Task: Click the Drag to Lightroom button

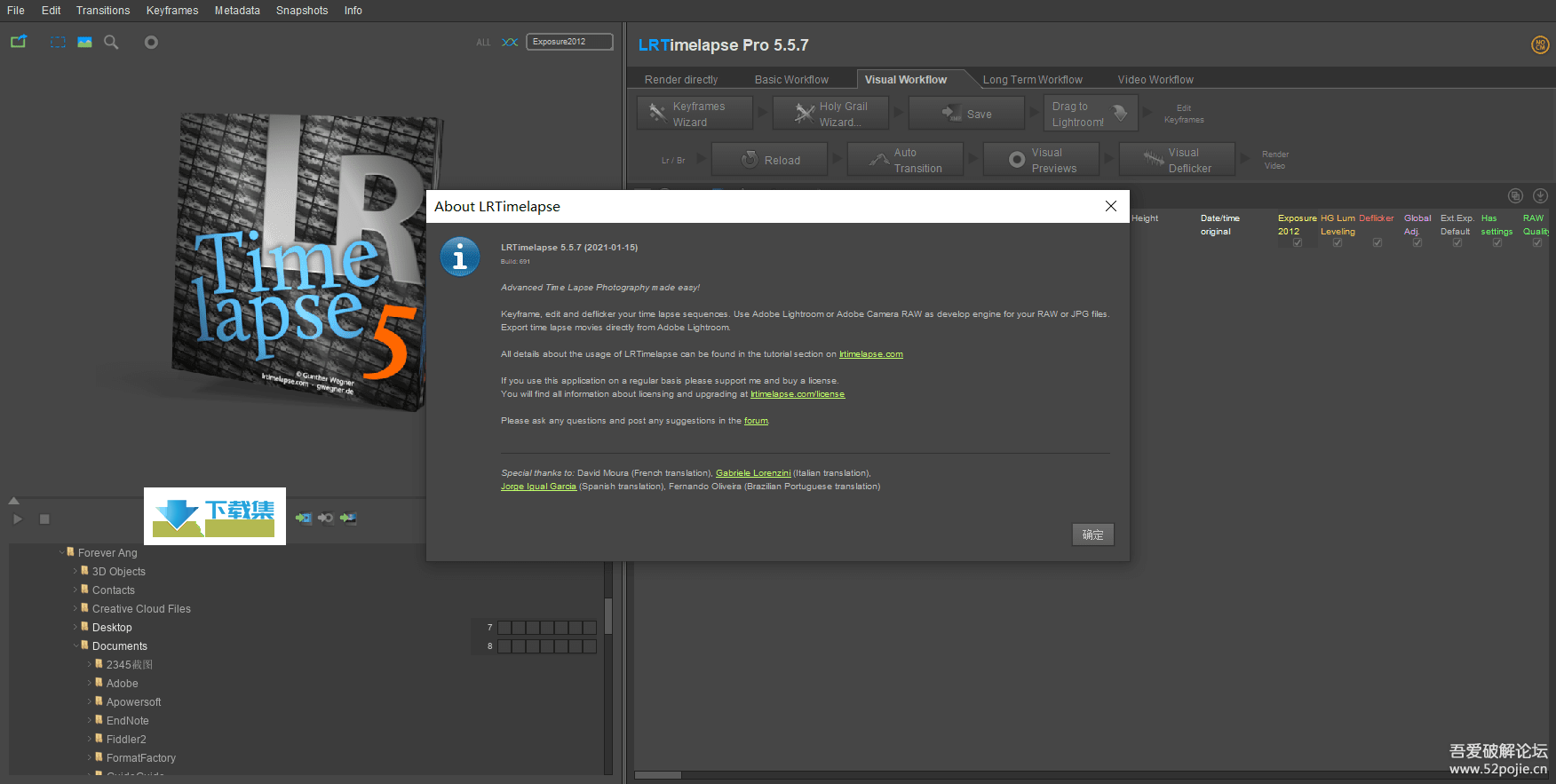Action: point(1089,114)
